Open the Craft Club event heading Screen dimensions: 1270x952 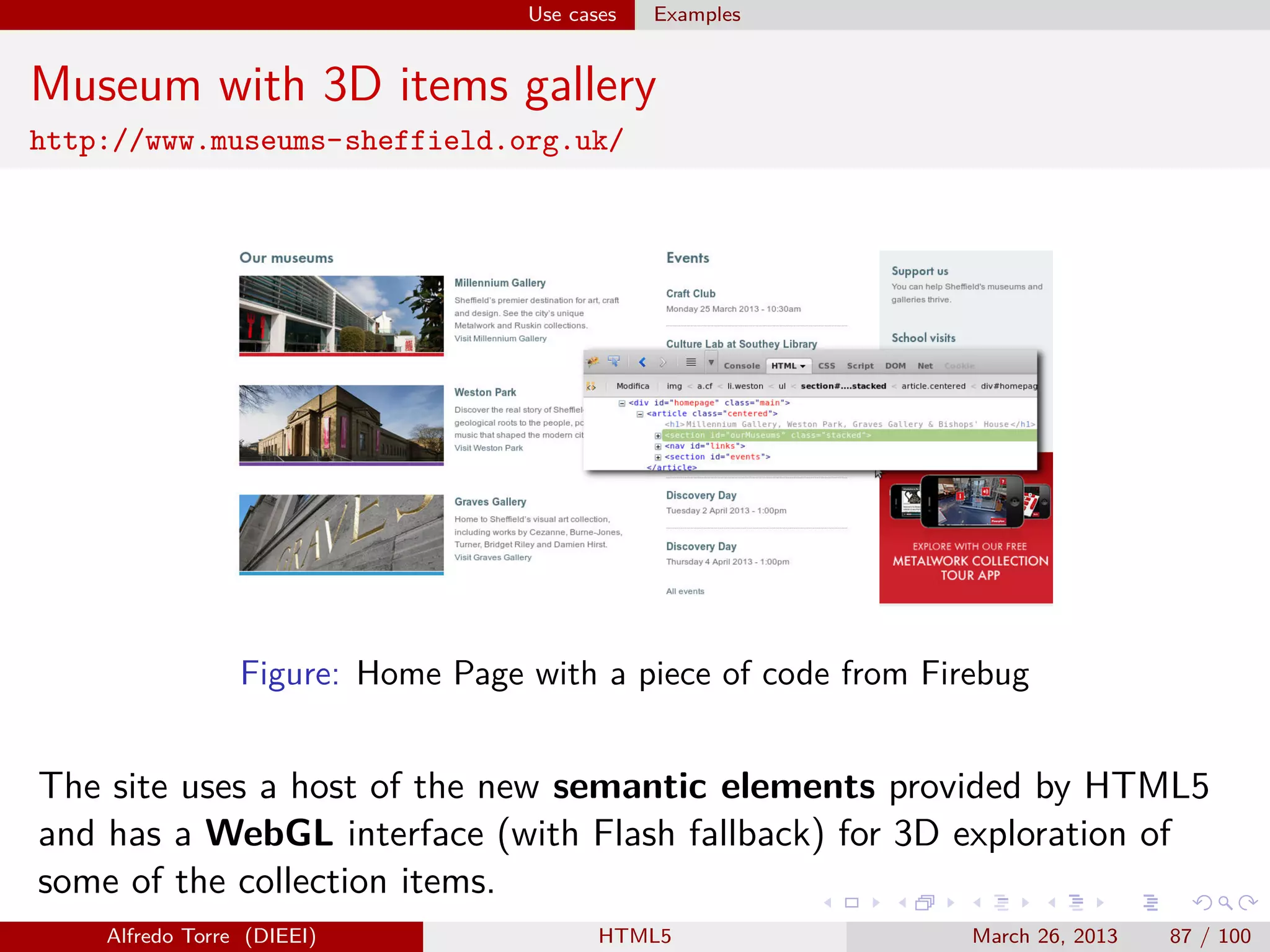[x=691, y=294]
